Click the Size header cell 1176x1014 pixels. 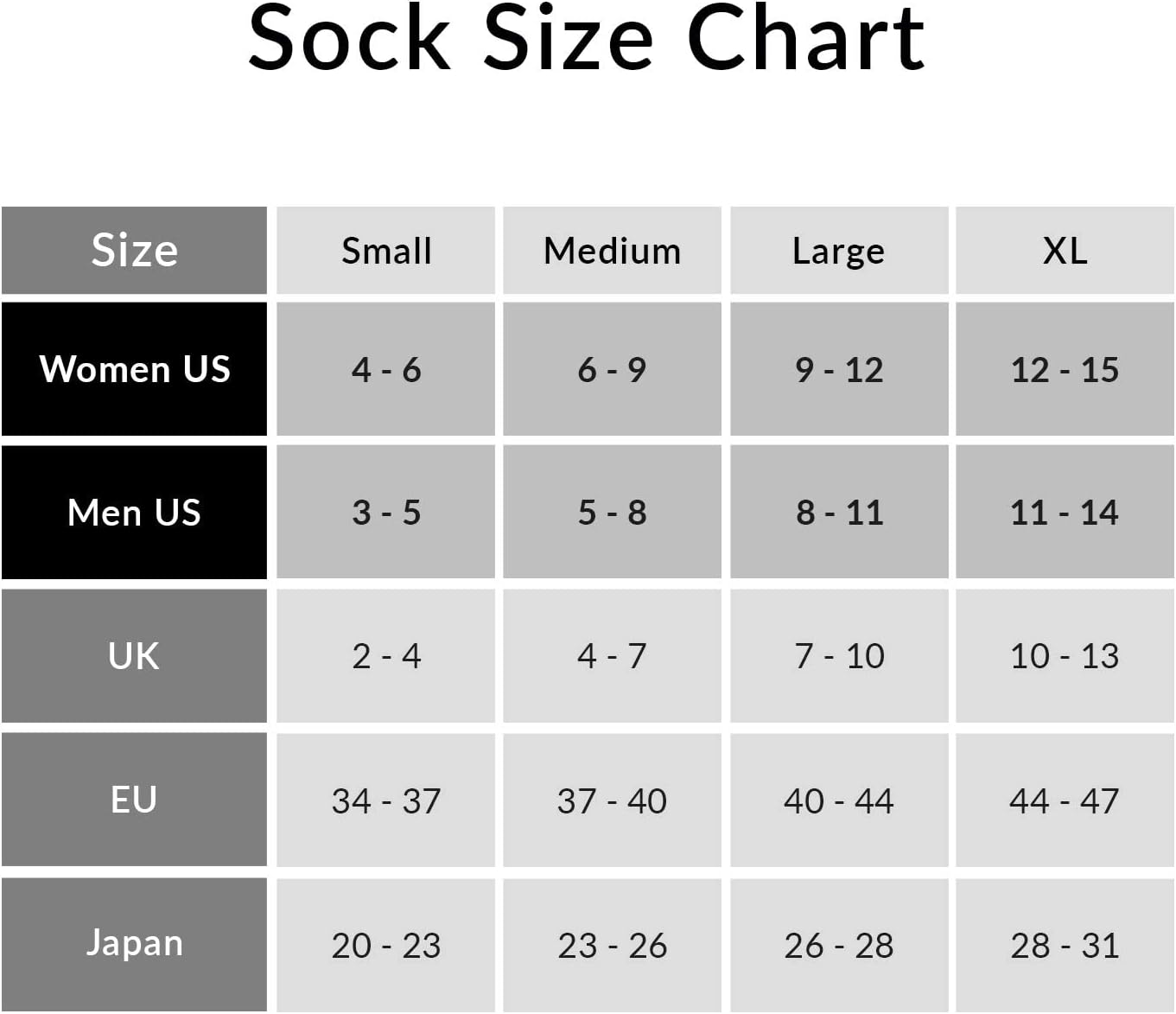tap(134, 251)
